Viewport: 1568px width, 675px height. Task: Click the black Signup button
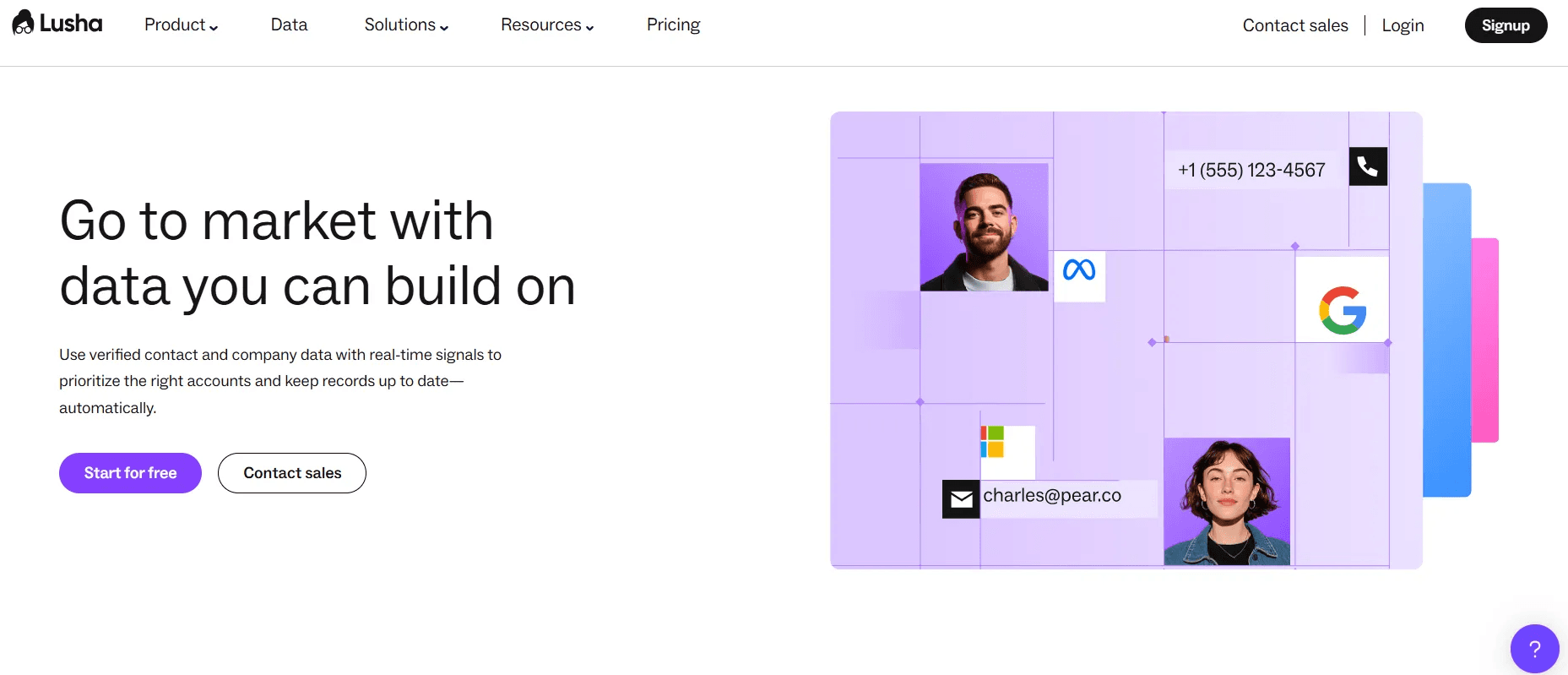(1506, 25)
